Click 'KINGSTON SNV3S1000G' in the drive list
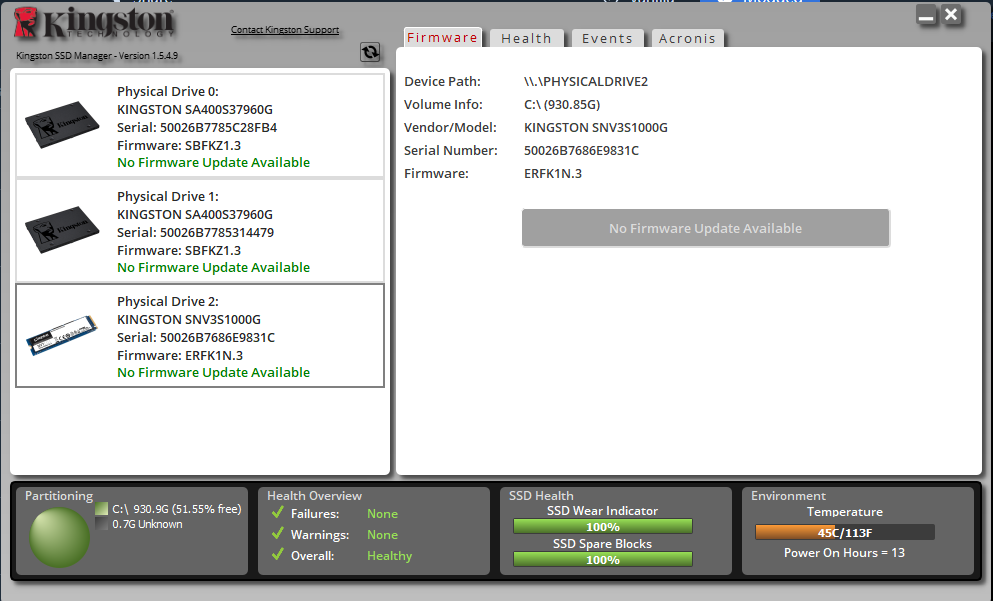The height and width of the screenshot is (601, 993). tap(189, 319)
